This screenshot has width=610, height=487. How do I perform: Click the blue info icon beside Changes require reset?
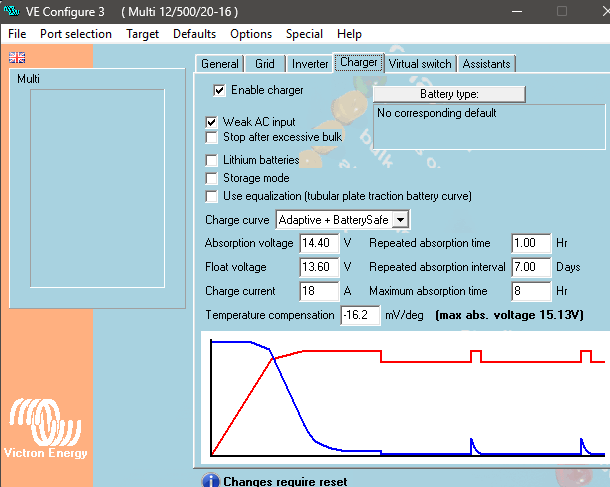tap(210, 481)
